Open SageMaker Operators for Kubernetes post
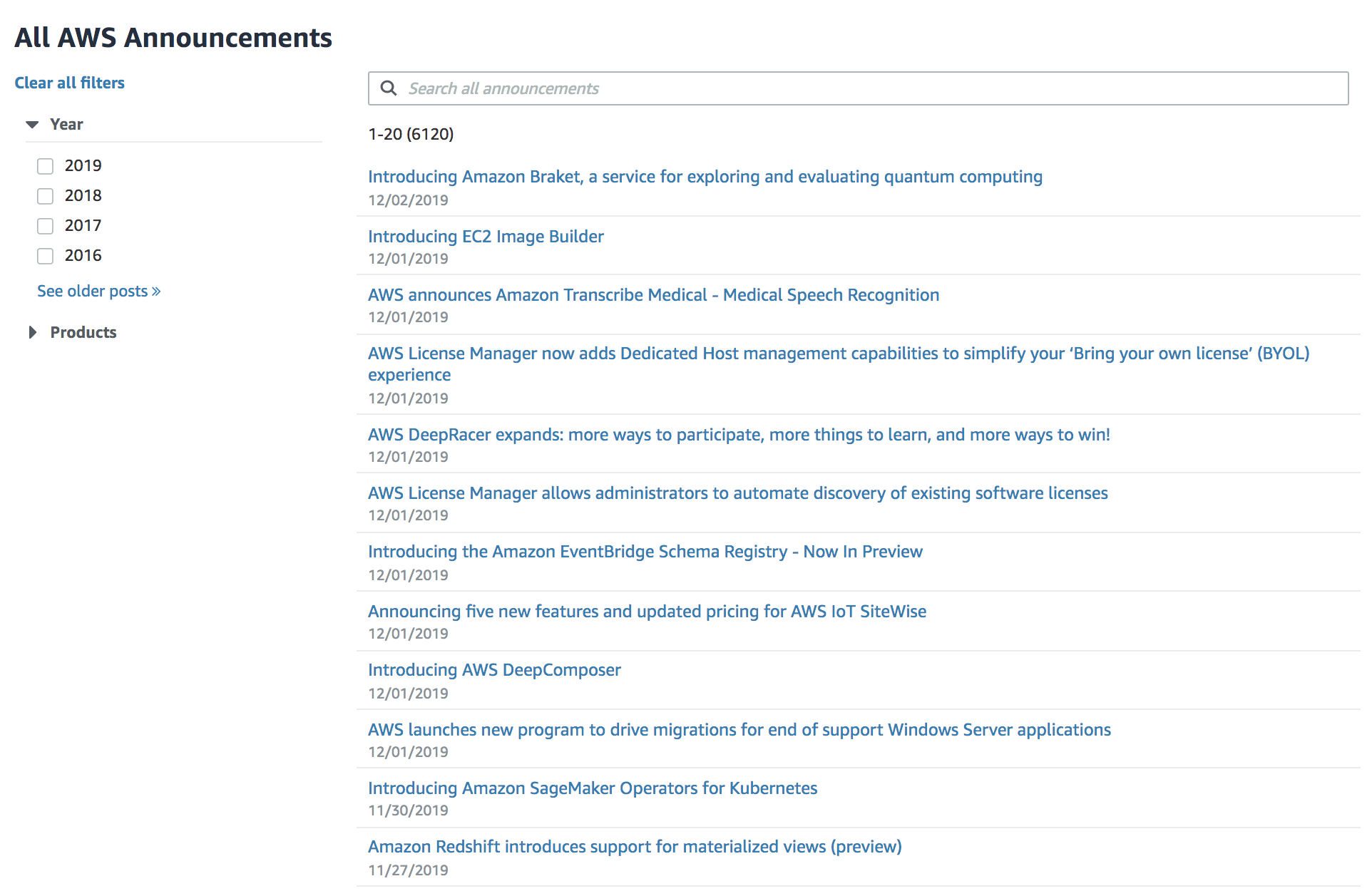 (593, 788)
